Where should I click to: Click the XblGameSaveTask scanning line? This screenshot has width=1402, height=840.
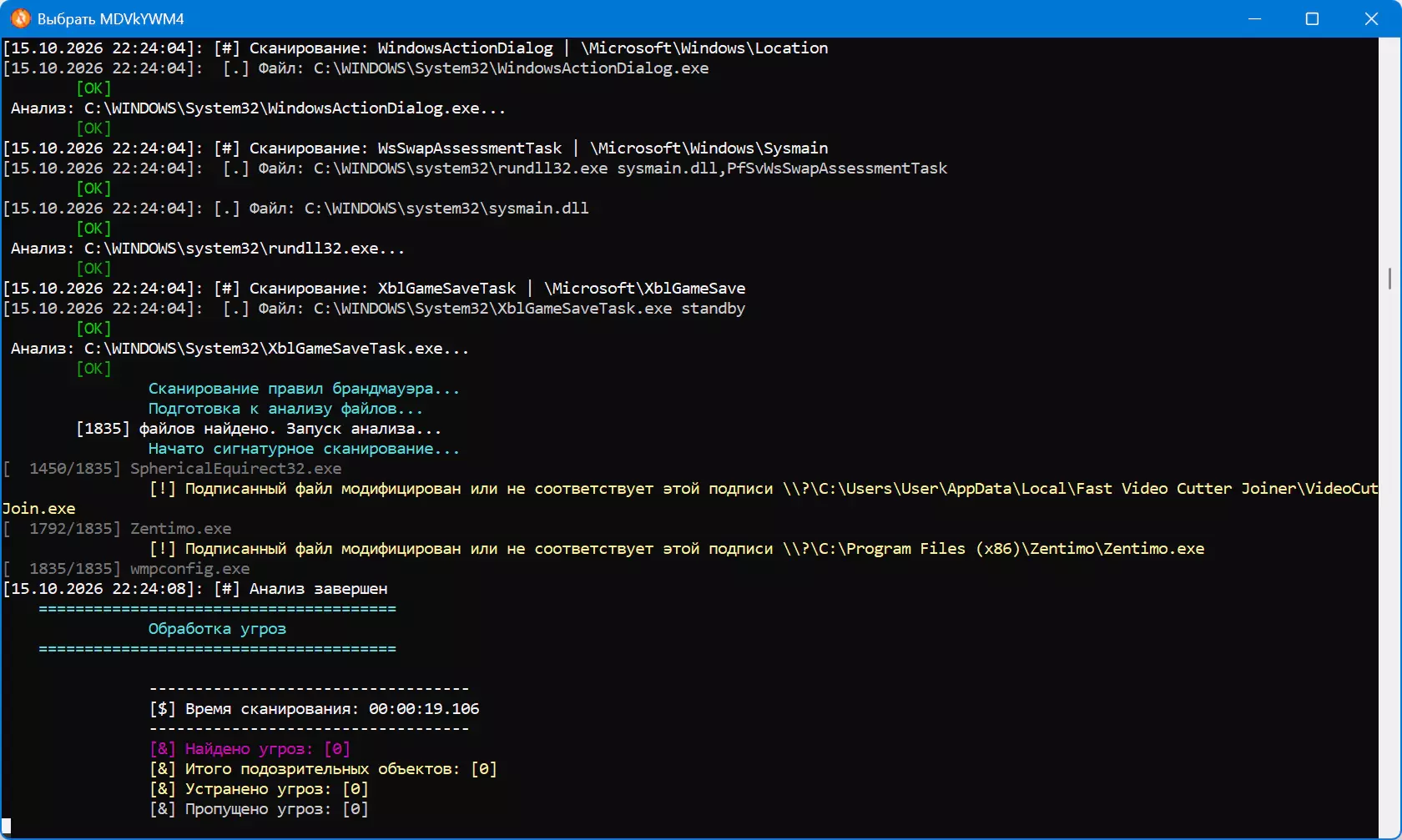pyautogui.click(x=374, y=289)
